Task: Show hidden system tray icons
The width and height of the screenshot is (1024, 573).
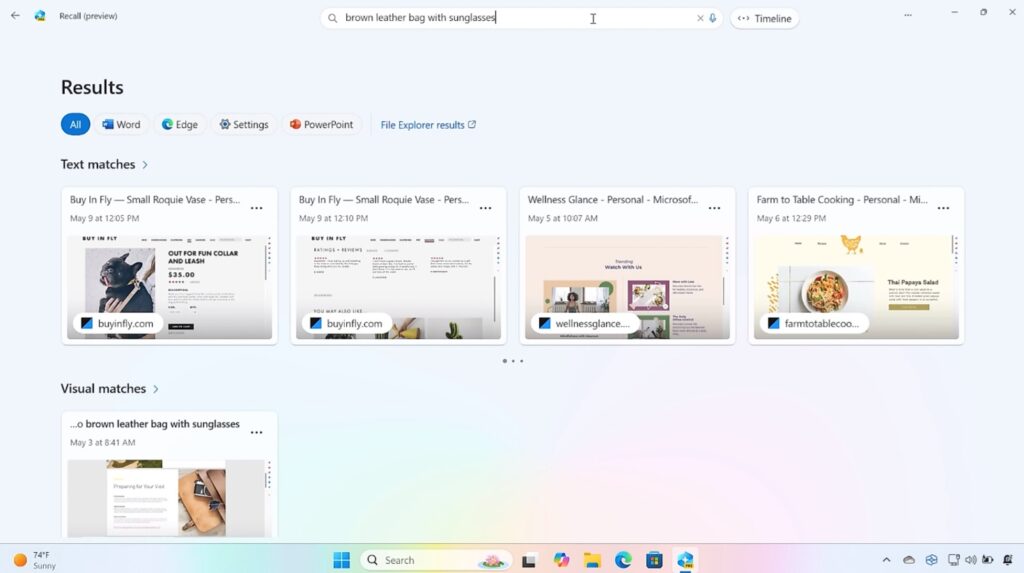Action: coord(886,560)
